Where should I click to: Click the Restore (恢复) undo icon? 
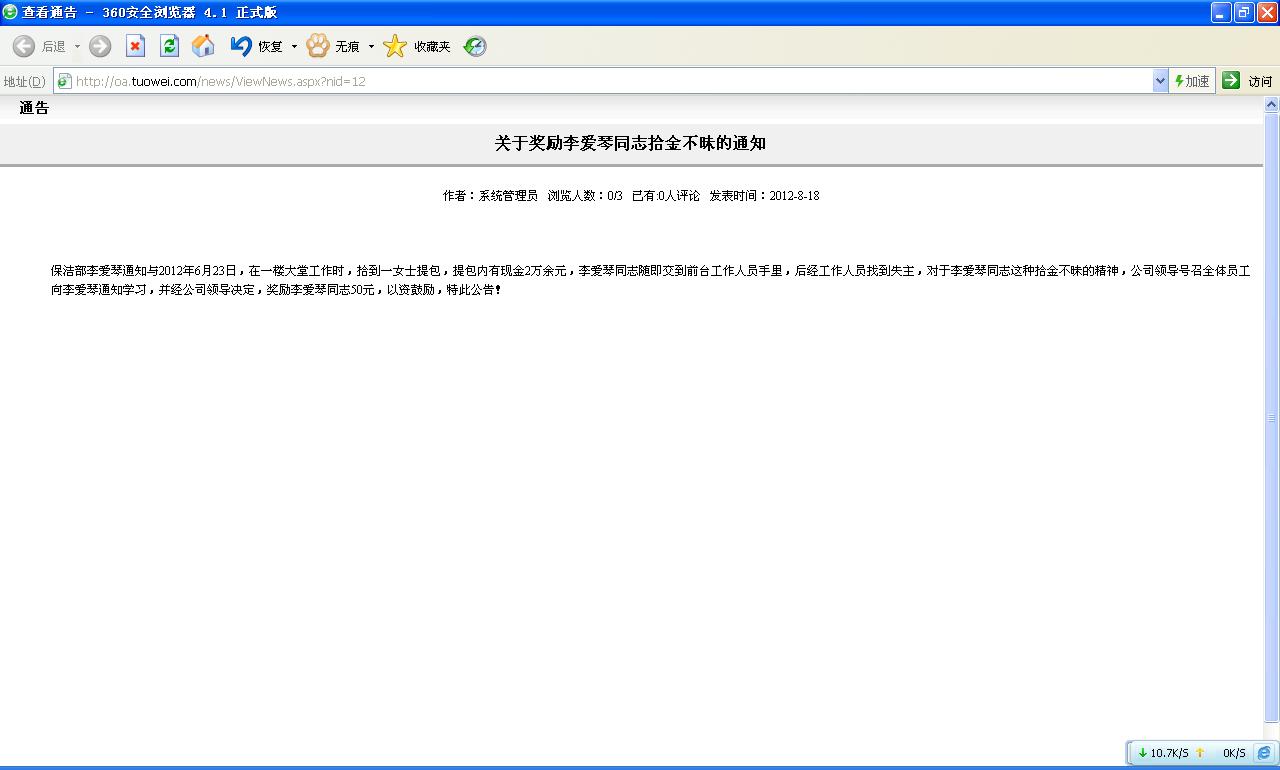point(241,46)
